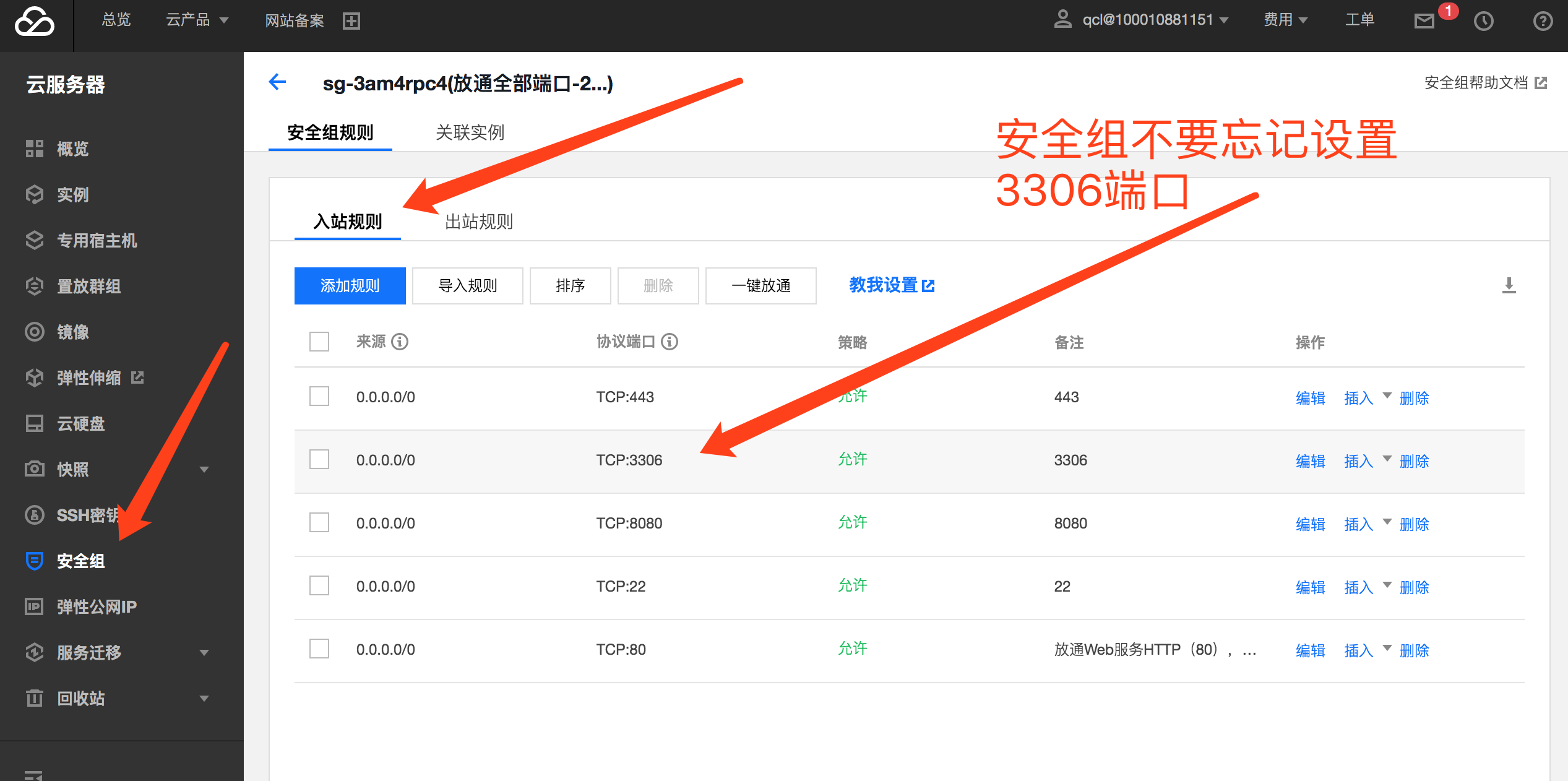This screenshot has height=781, width=1568.
Task: Click the info icon next to 来源
Action: click(400, 342)
